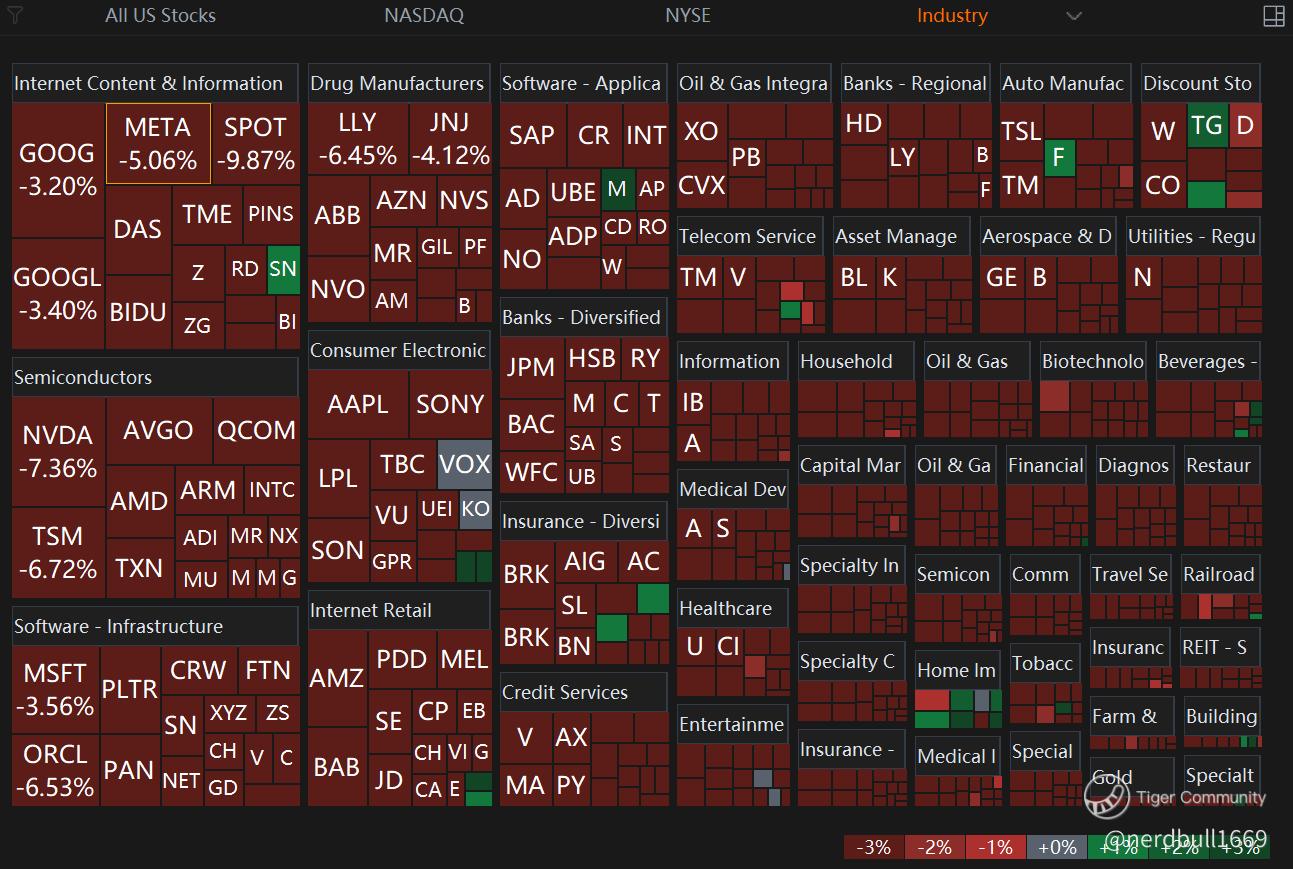Select the PLTR stock tile
The width and height of the screenshot is (1293, 869).
pos(130,689)
